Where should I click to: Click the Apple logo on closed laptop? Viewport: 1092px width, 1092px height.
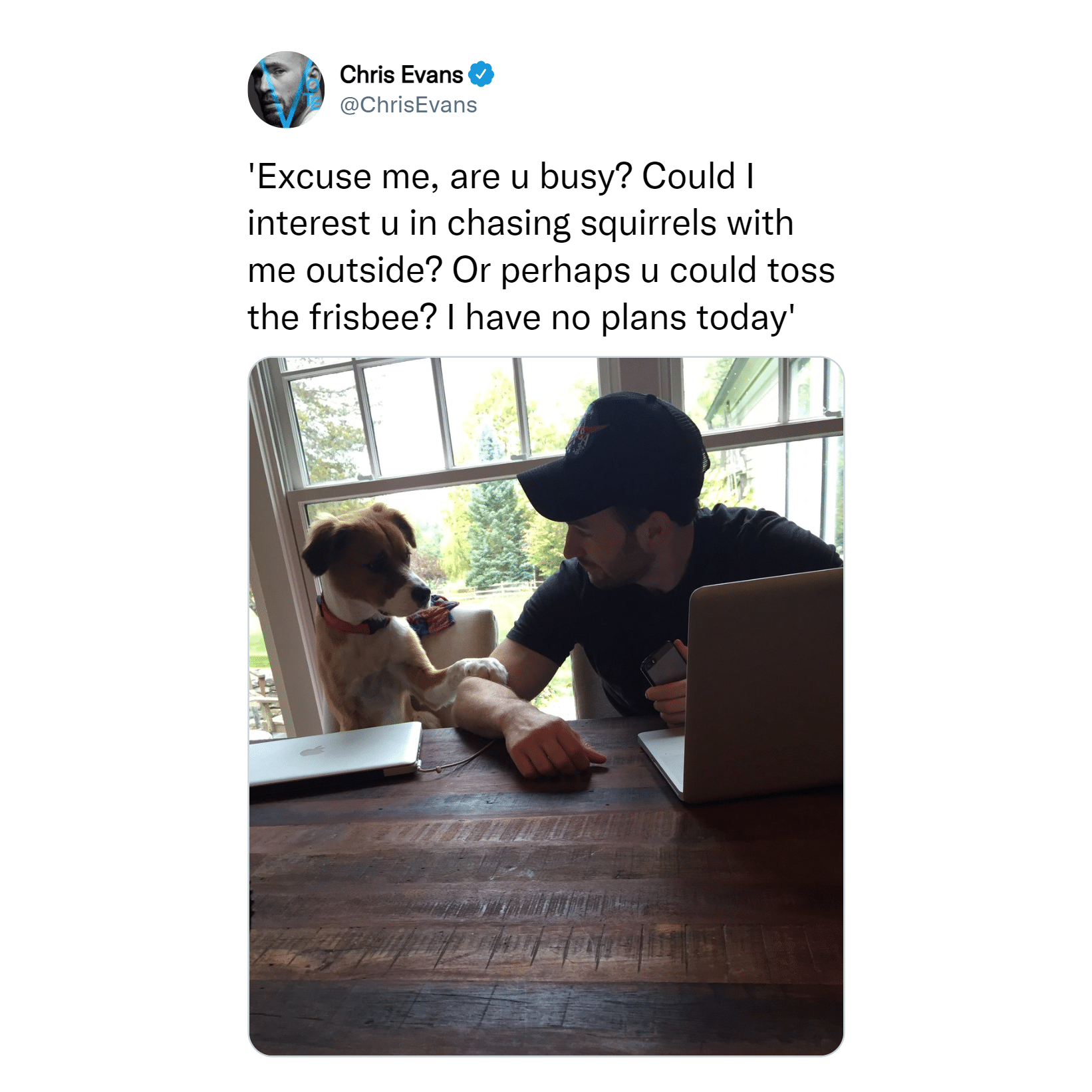pos(313,751)
